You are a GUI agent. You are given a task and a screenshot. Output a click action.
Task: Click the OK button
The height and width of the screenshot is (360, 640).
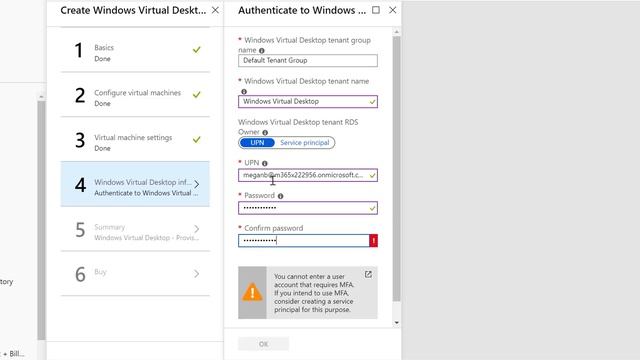point(264,344)
